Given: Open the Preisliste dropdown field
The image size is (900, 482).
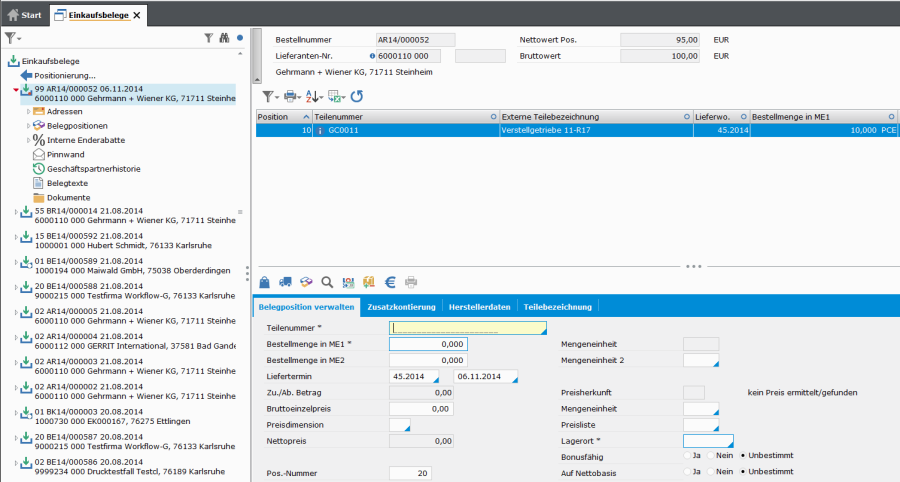Looking at the screenshot, I should coord(701,425).
